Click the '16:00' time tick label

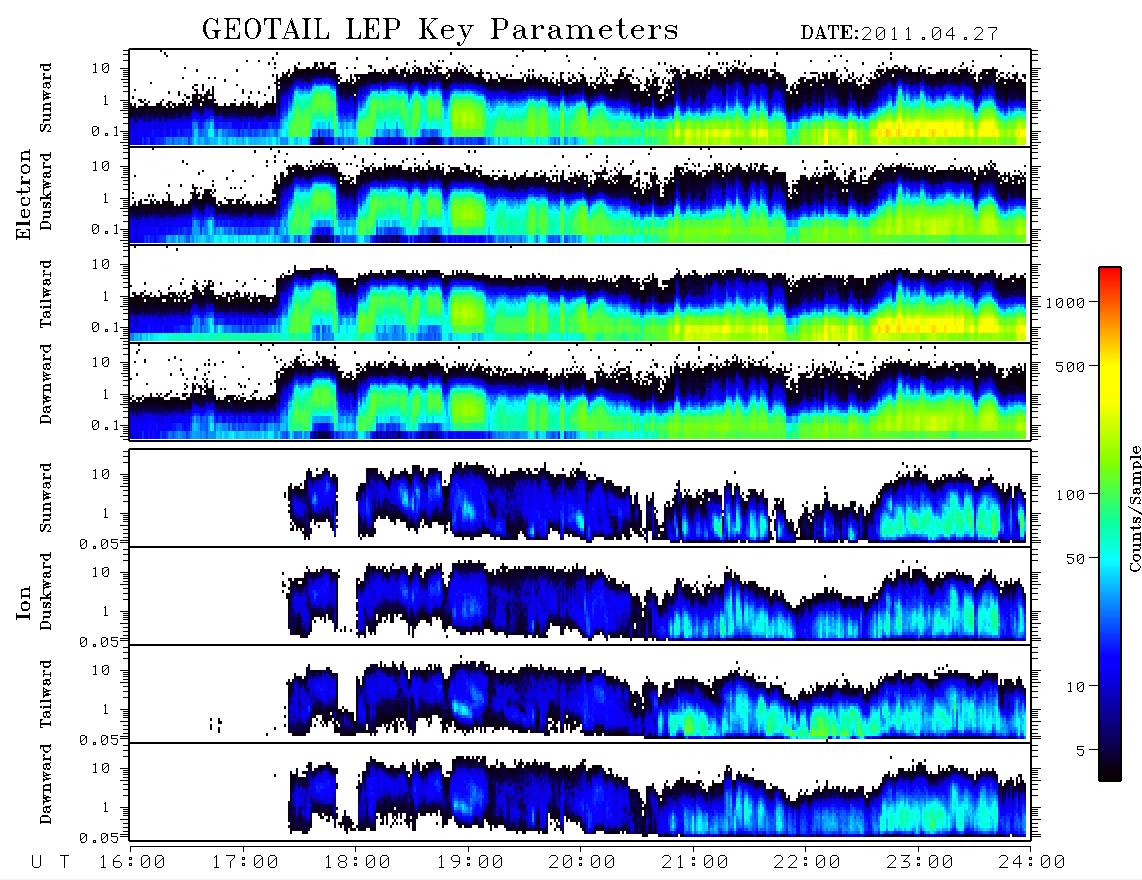[133, 862]
